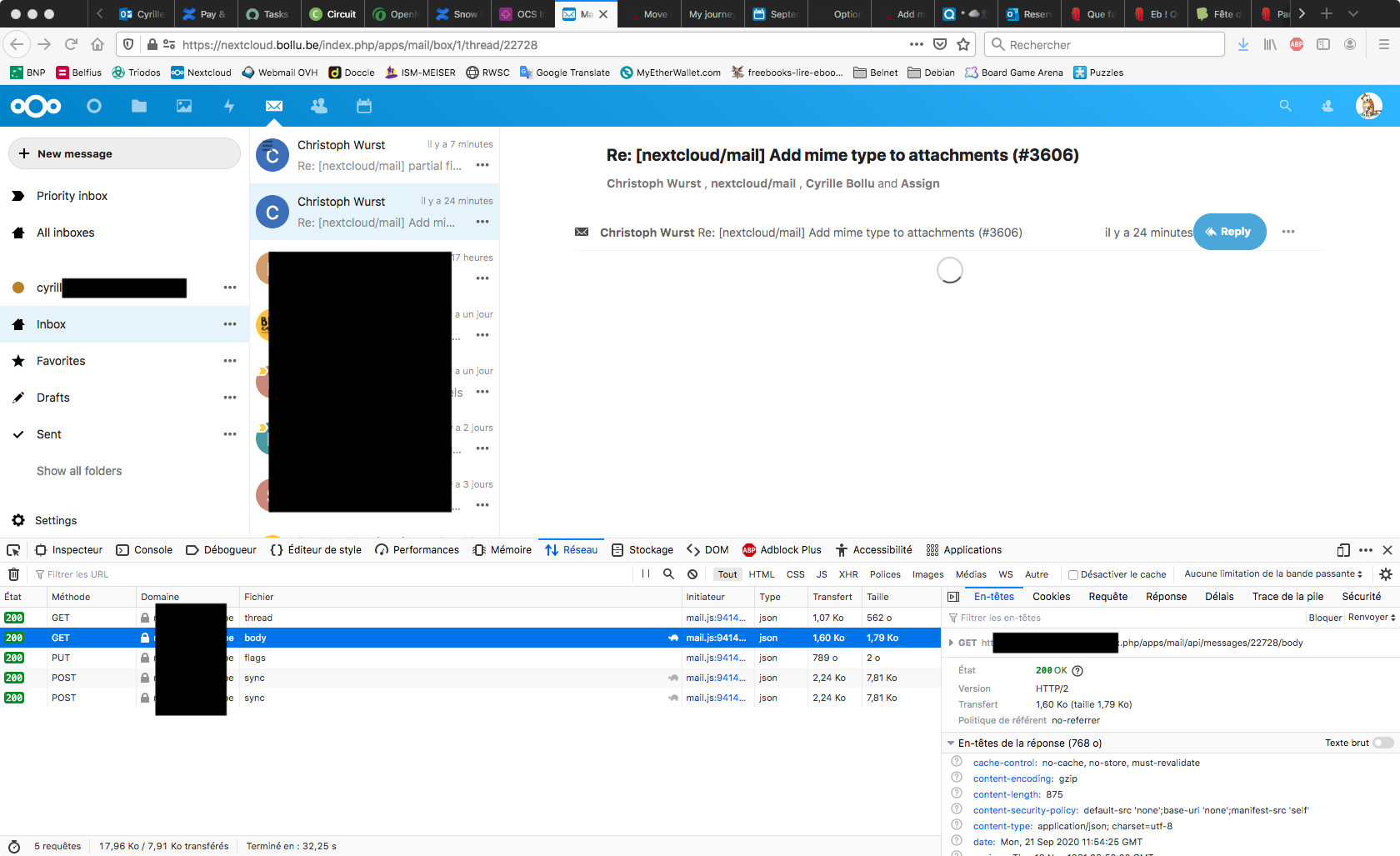Select the XHR filter in the network panel
This screenshot has width=1400, height=856.
[847, 573]
